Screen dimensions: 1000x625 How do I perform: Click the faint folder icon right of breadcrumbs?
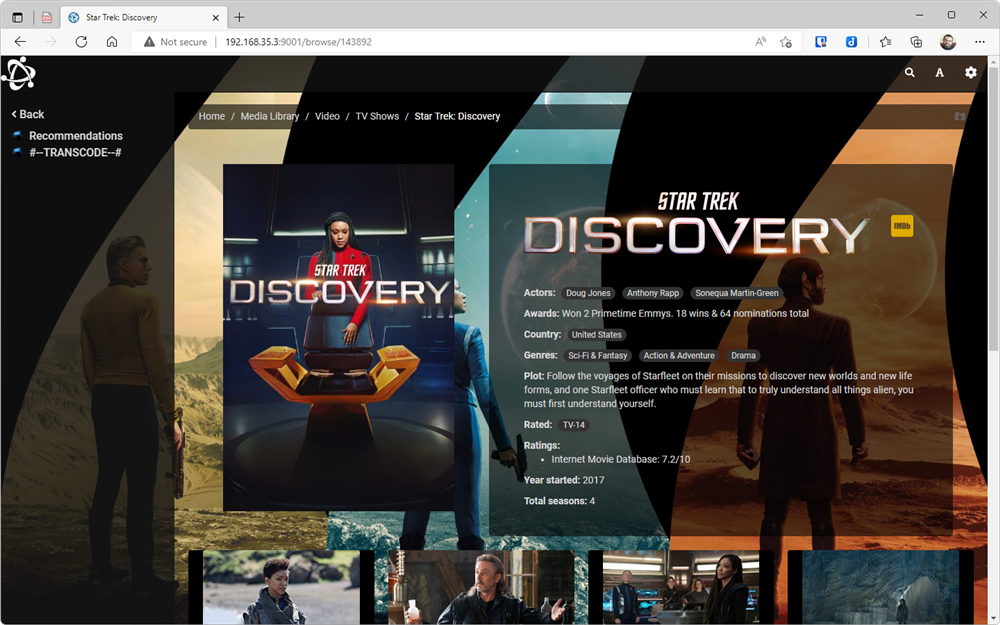[x=959, y=117]
